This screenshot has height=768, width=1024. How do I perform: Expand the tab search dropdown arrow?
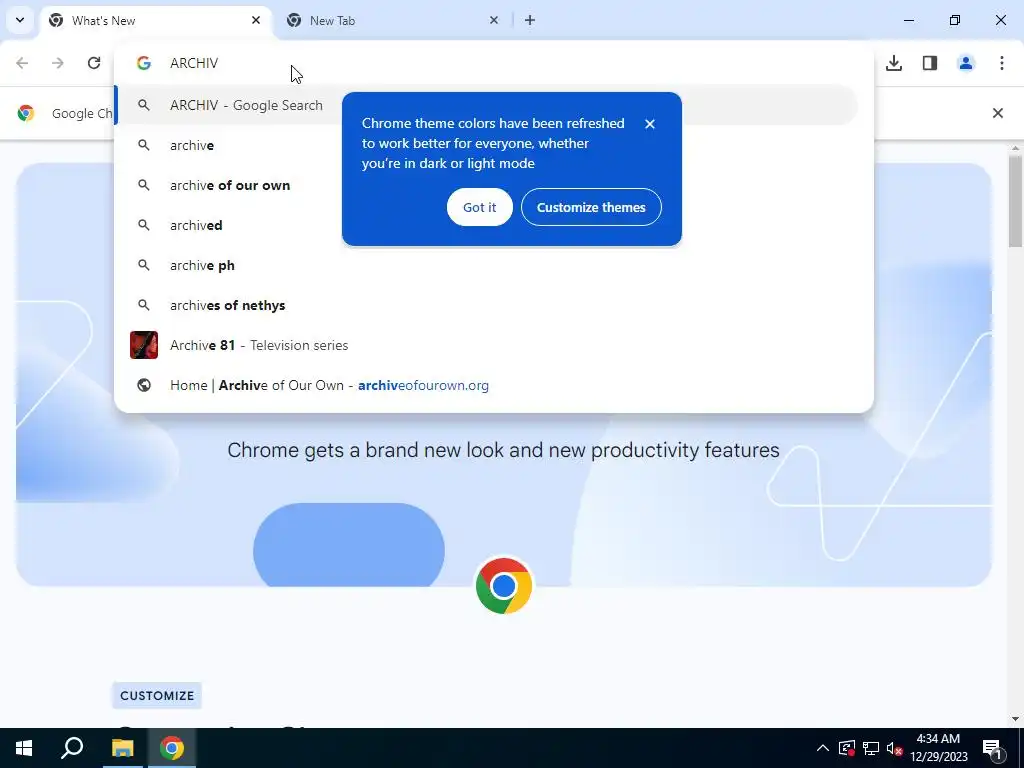click(20, 20)
